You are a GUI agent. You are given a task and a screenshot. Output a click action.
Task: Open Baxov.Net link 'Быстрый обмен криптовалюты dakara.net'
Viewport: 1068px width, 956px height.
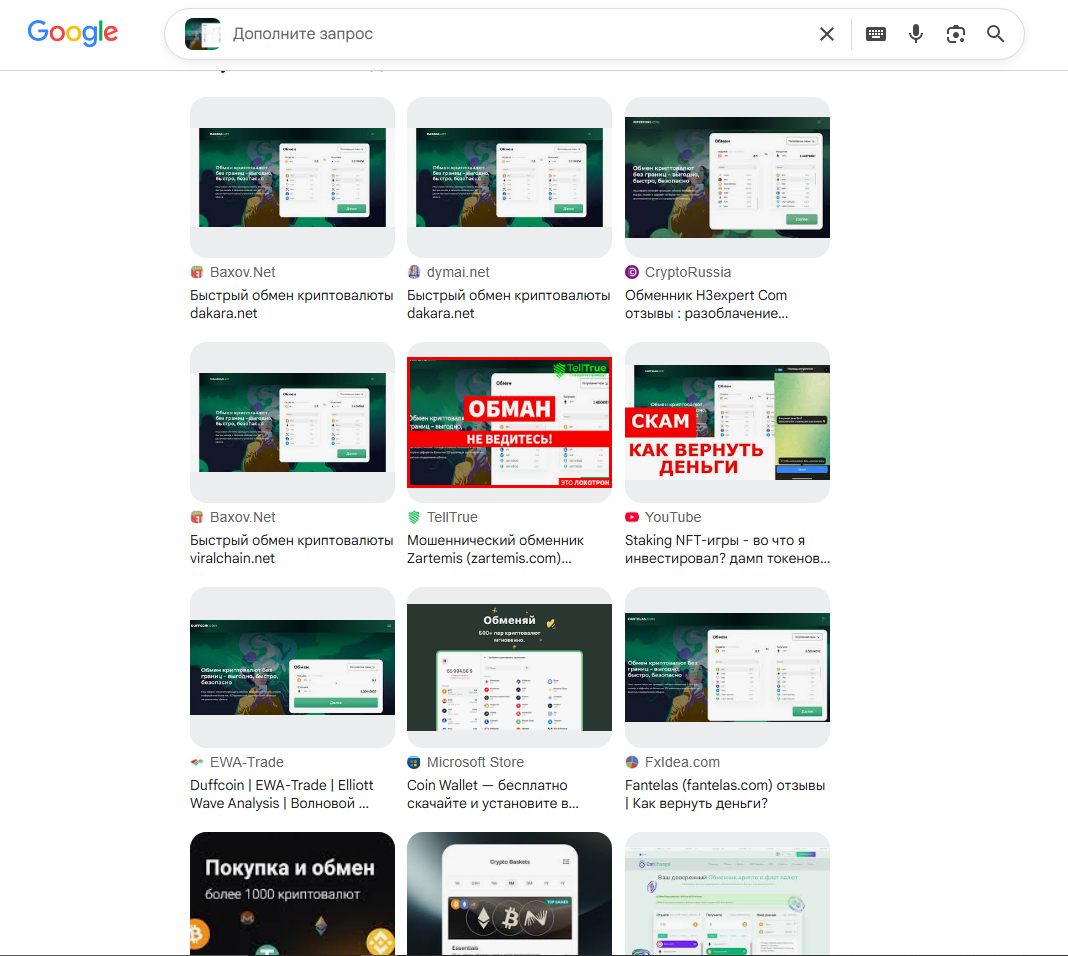(x=292, y=304)
